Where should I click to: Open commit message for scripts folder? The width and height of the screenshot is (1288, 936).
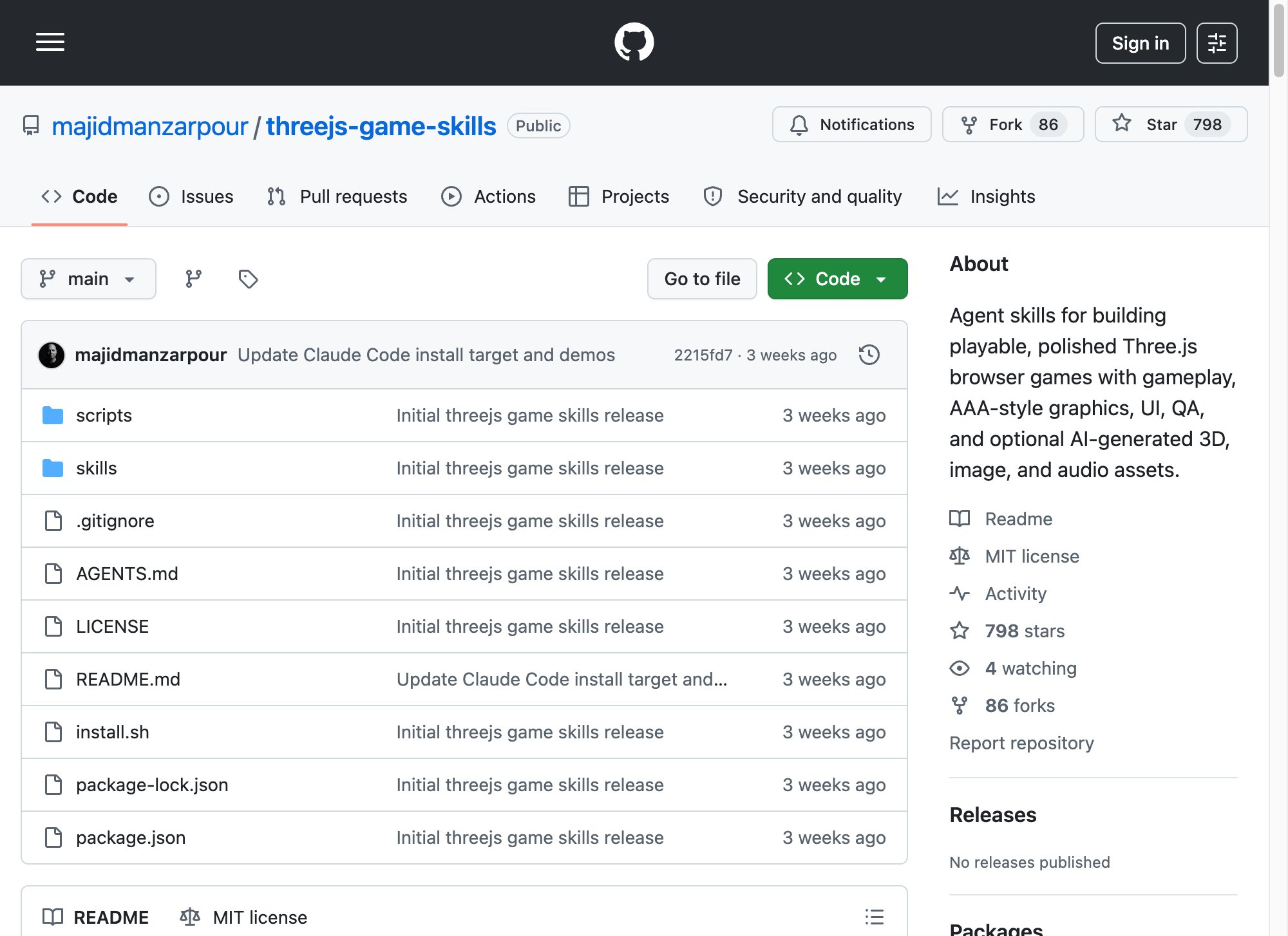(x=530, y=415)
